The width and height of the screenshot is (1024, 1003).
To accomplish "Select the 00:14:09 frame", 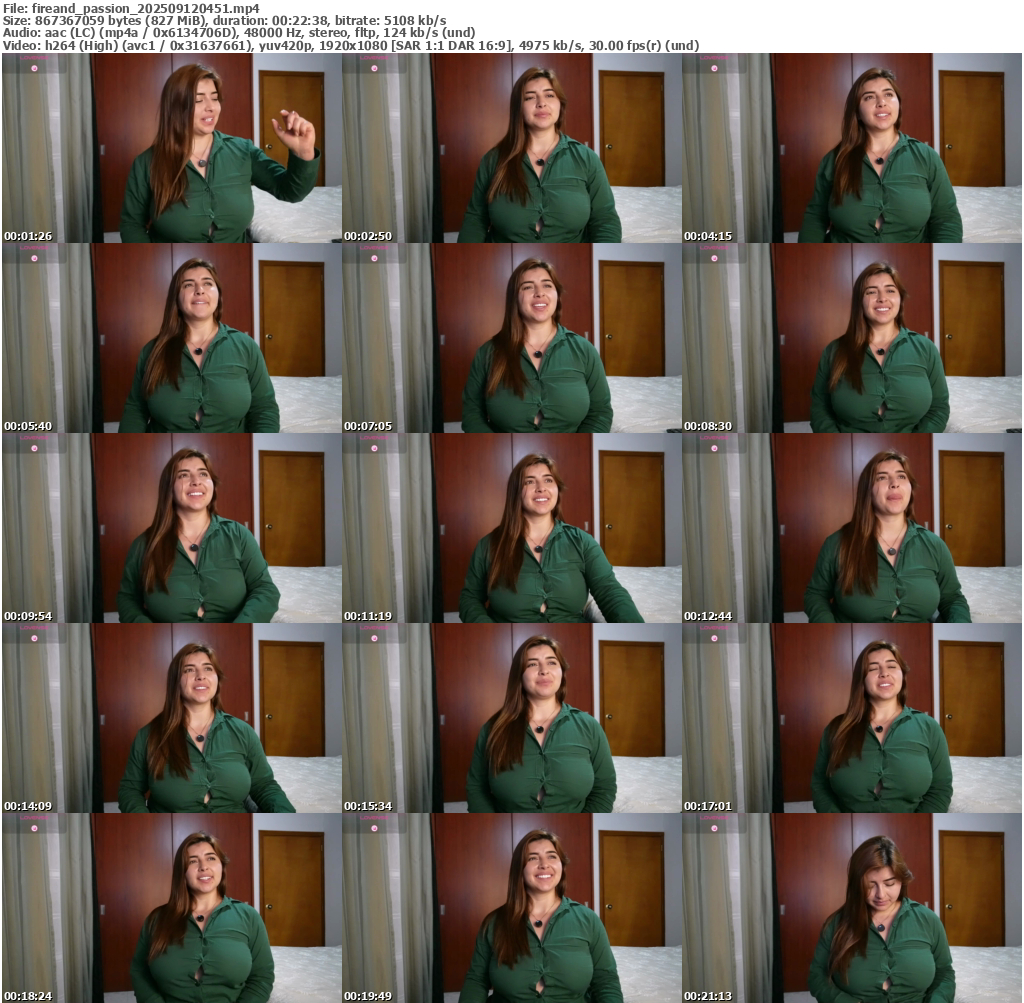I will coord(172,718).
